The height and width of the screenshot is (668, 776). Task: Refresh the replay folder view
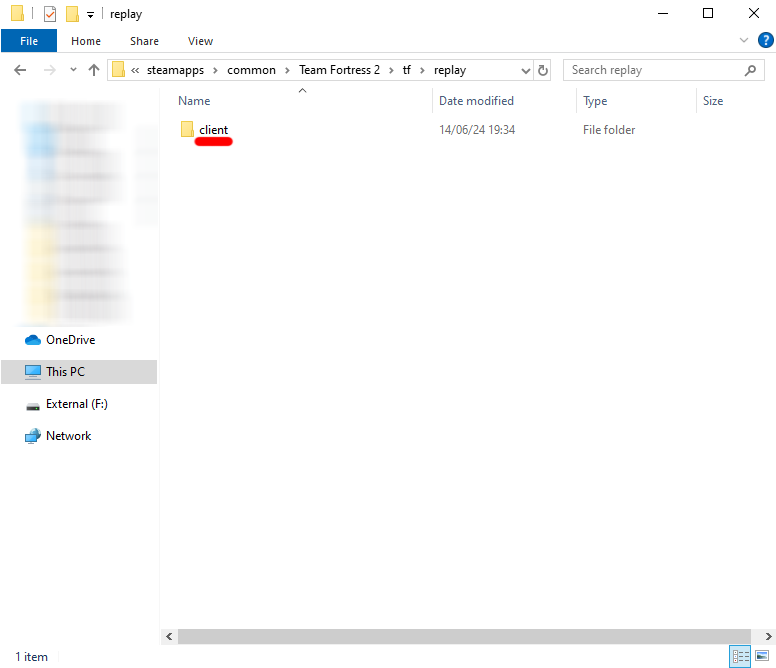coord(543,70)
